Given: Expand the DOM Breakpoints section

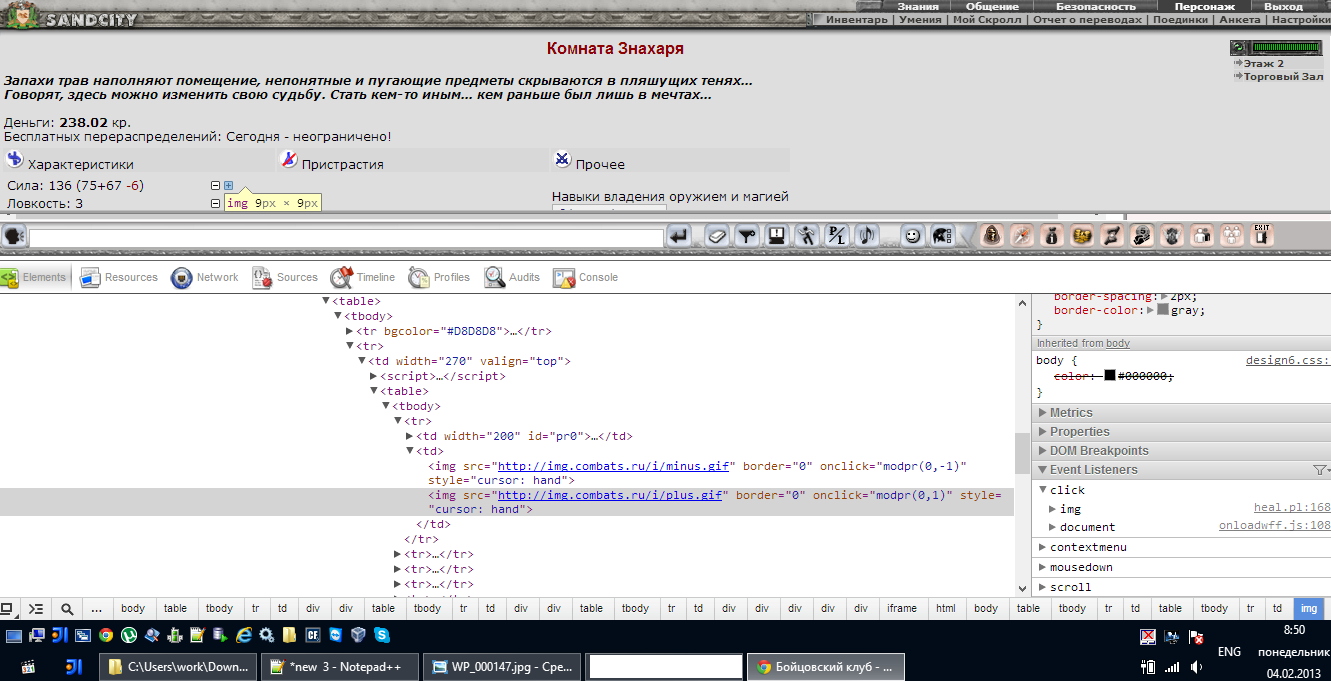Looking at the screenshot, I should coord(1181,451).
